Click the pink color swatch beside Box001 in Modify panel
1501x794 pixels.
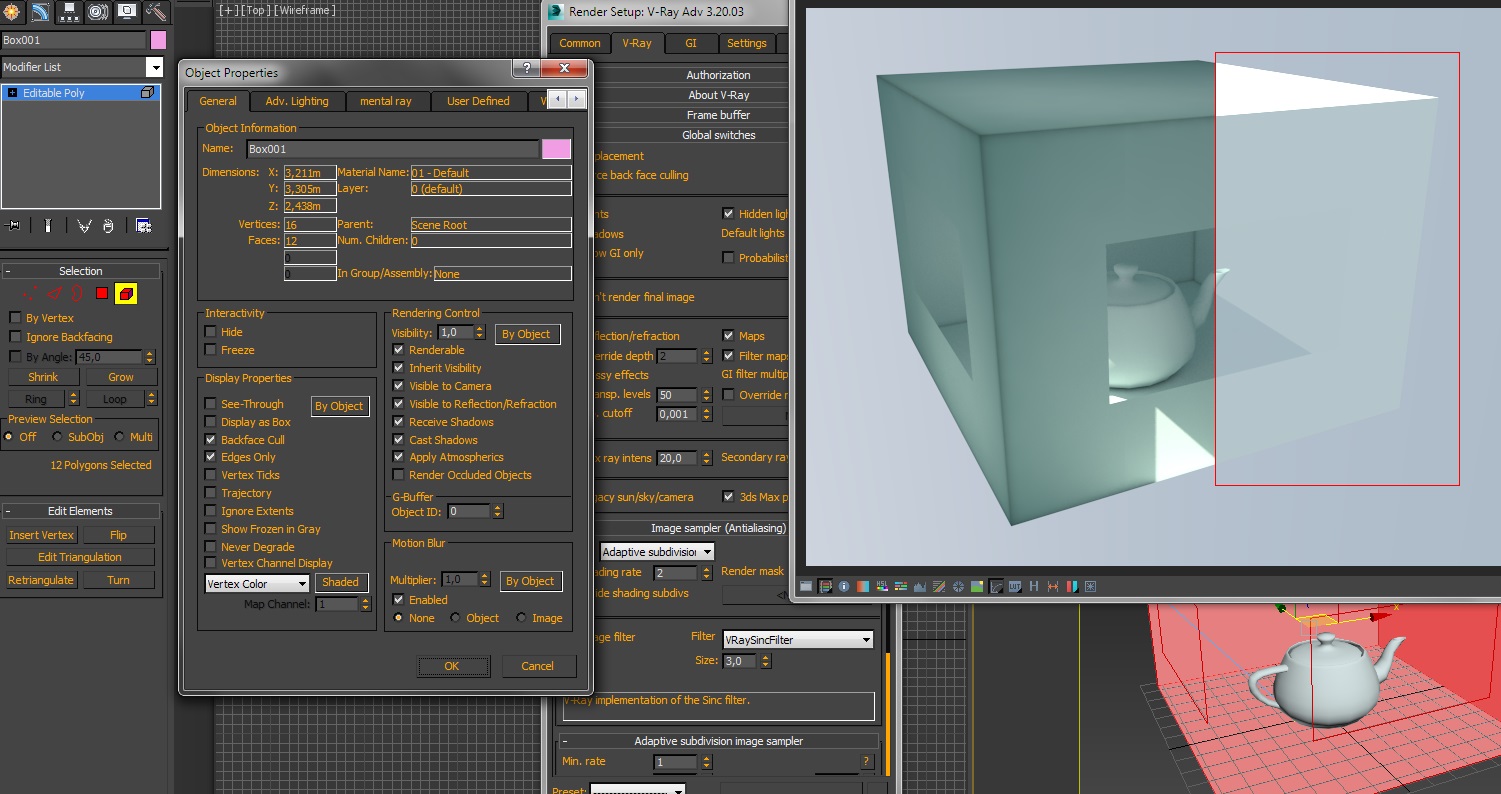point(158,40)
